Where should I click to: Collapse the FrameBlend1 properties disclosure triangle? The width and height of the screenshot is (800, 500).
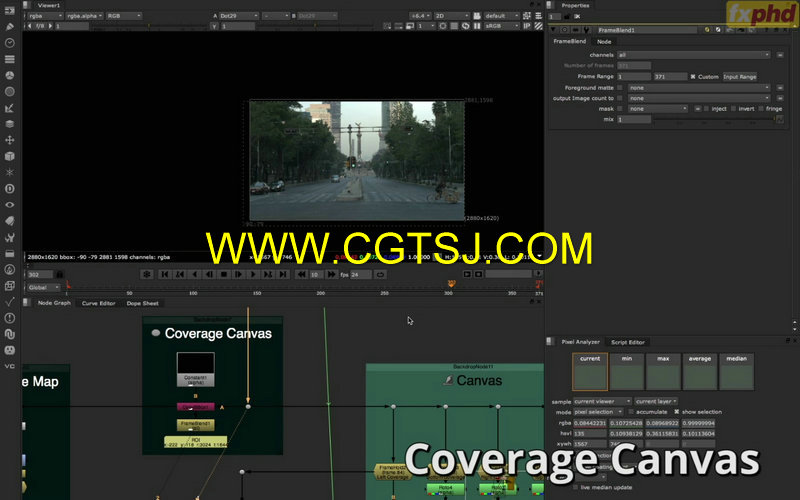554,30
